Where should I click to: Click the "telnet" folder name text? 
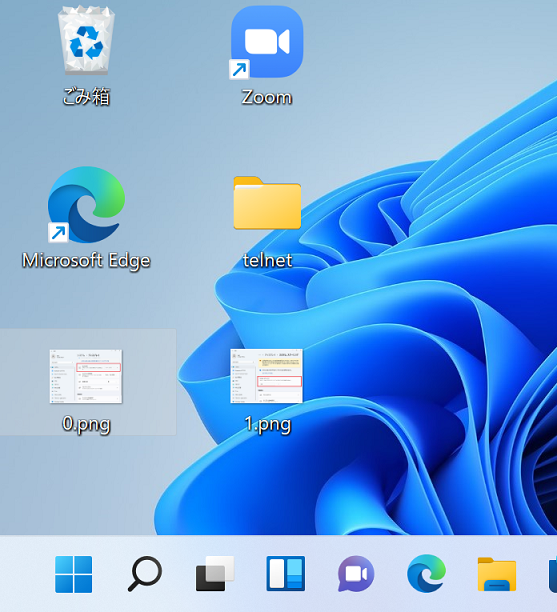point(267,260)
